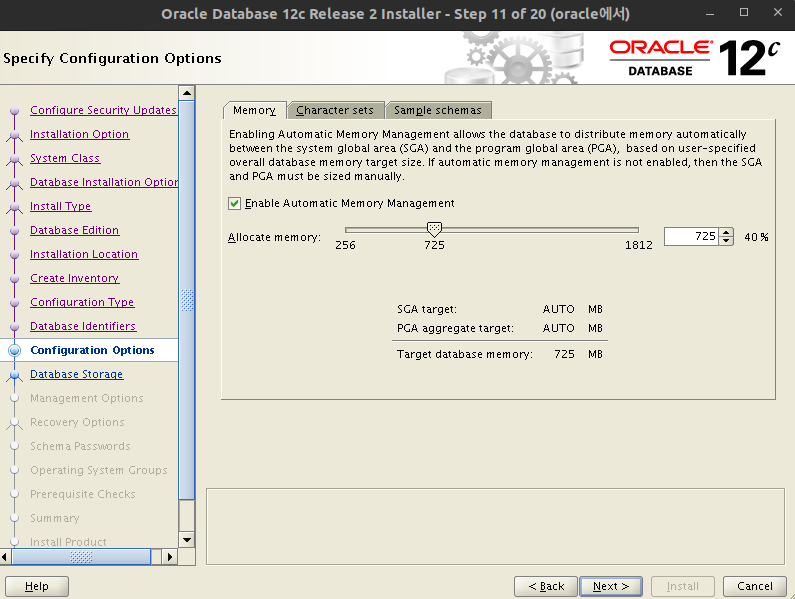The height and width of the screenshot is (599, 795).
Task: Go to Installation Option step
Action: pos(80,134)
